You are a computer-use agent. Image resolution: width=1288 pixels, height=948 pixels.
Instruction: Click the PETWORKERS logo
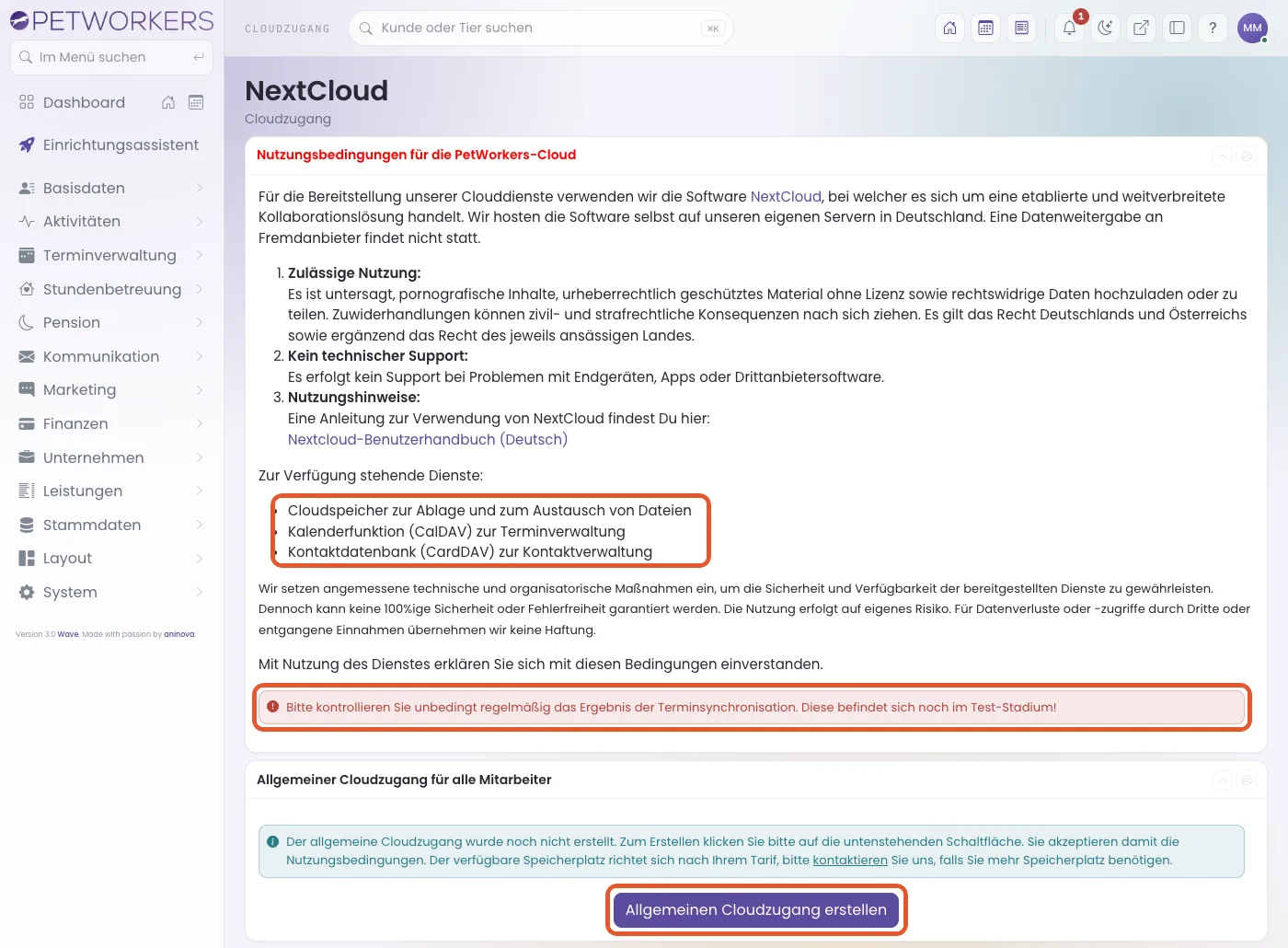click(111, 20)
